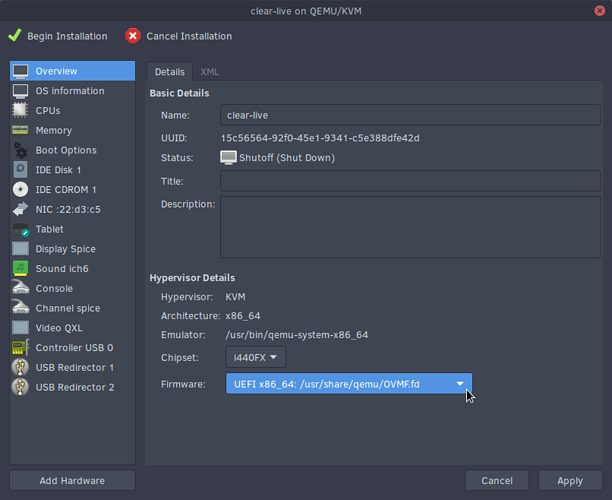This screenshot has width=612, height=500.
Task: Open the Console serial port icon
Action: 20,288
